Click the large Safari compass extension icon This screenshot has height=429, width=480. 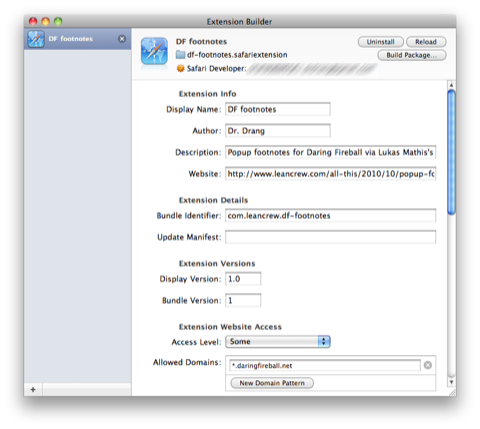[154, 51]
